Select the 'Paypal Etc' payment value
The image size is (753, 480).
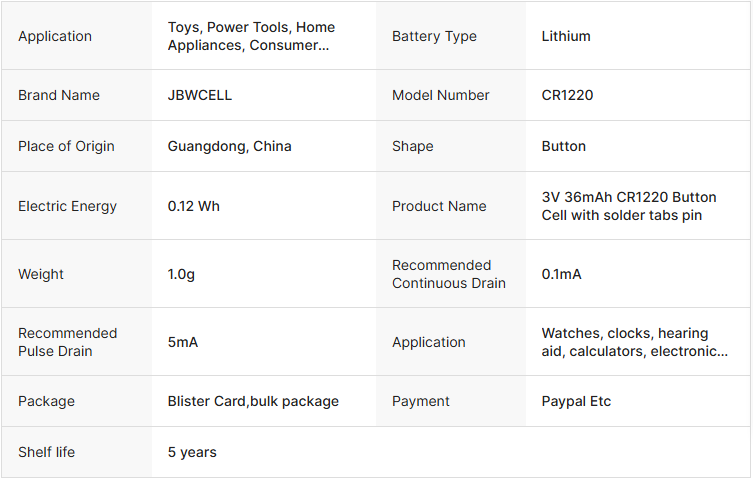(576, 401)
